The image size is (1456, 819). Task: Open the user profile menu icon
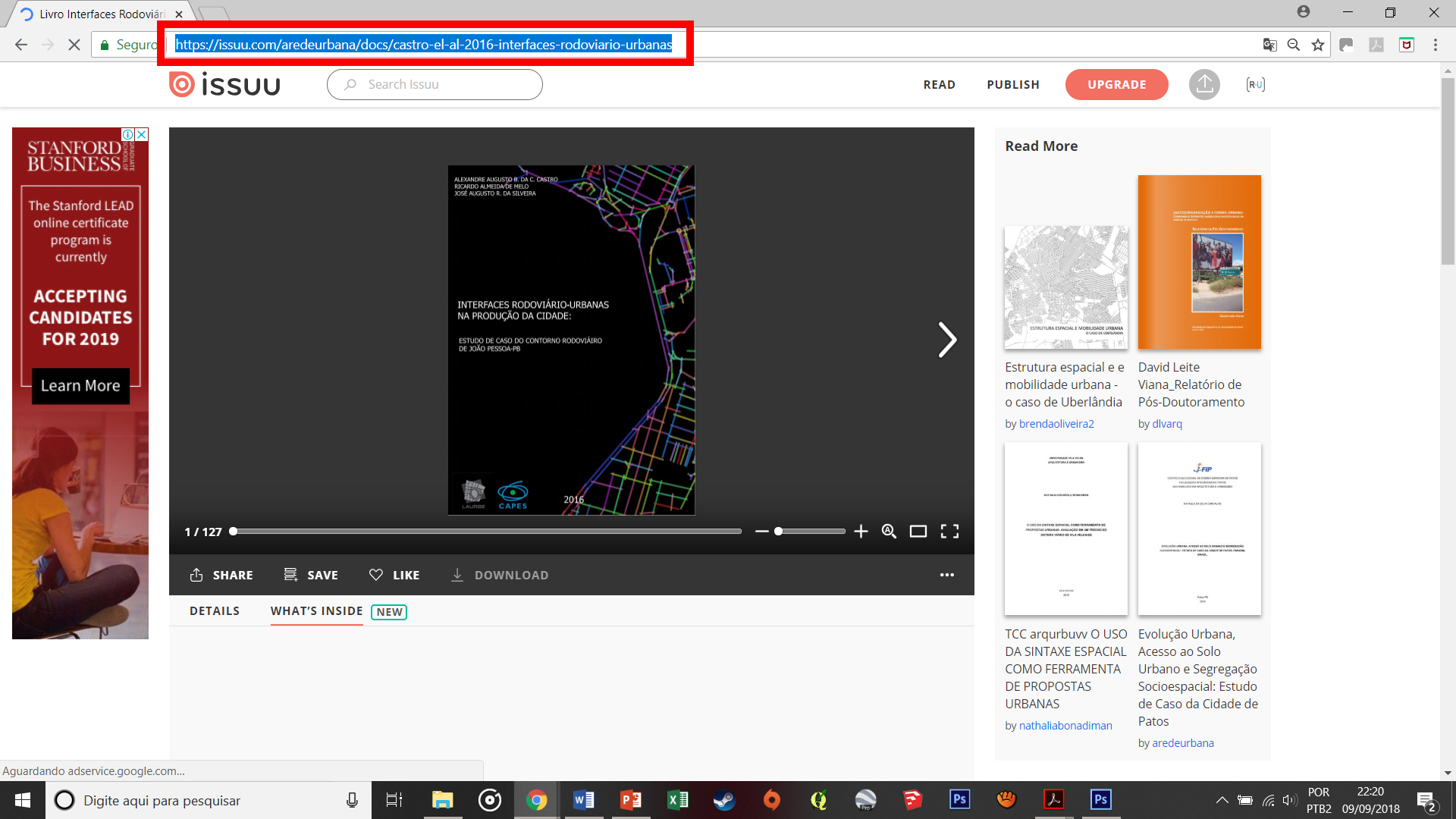(x=1255, y=84)
